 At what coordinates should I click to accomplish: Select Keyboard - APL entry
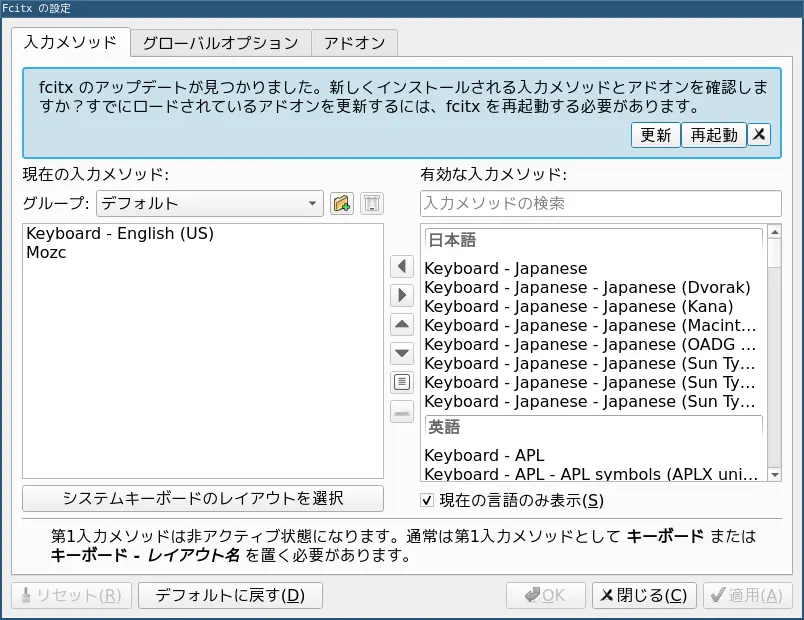[x=594, y=455]
